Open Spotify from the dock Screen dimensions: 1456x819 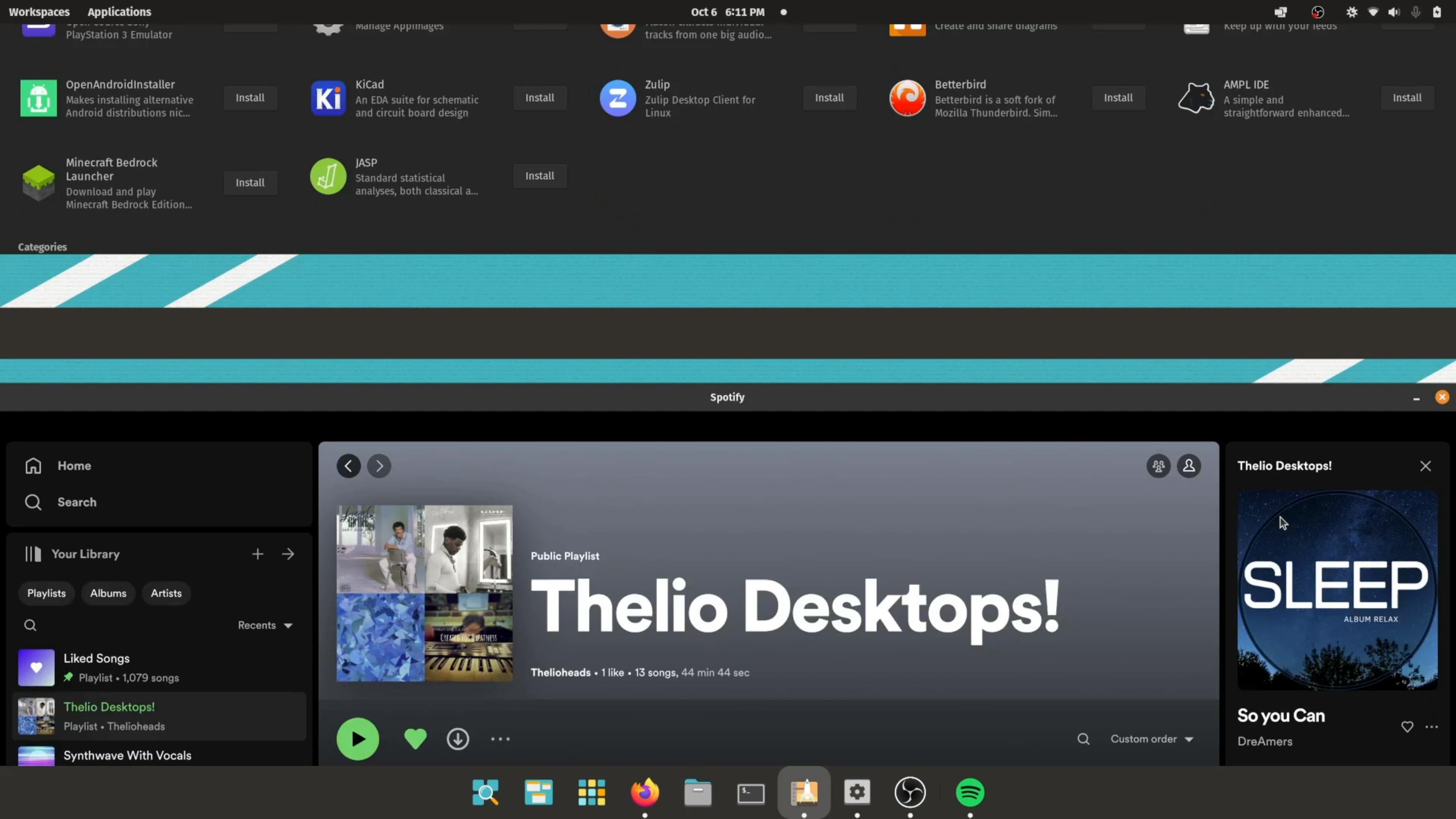point(970,792)
